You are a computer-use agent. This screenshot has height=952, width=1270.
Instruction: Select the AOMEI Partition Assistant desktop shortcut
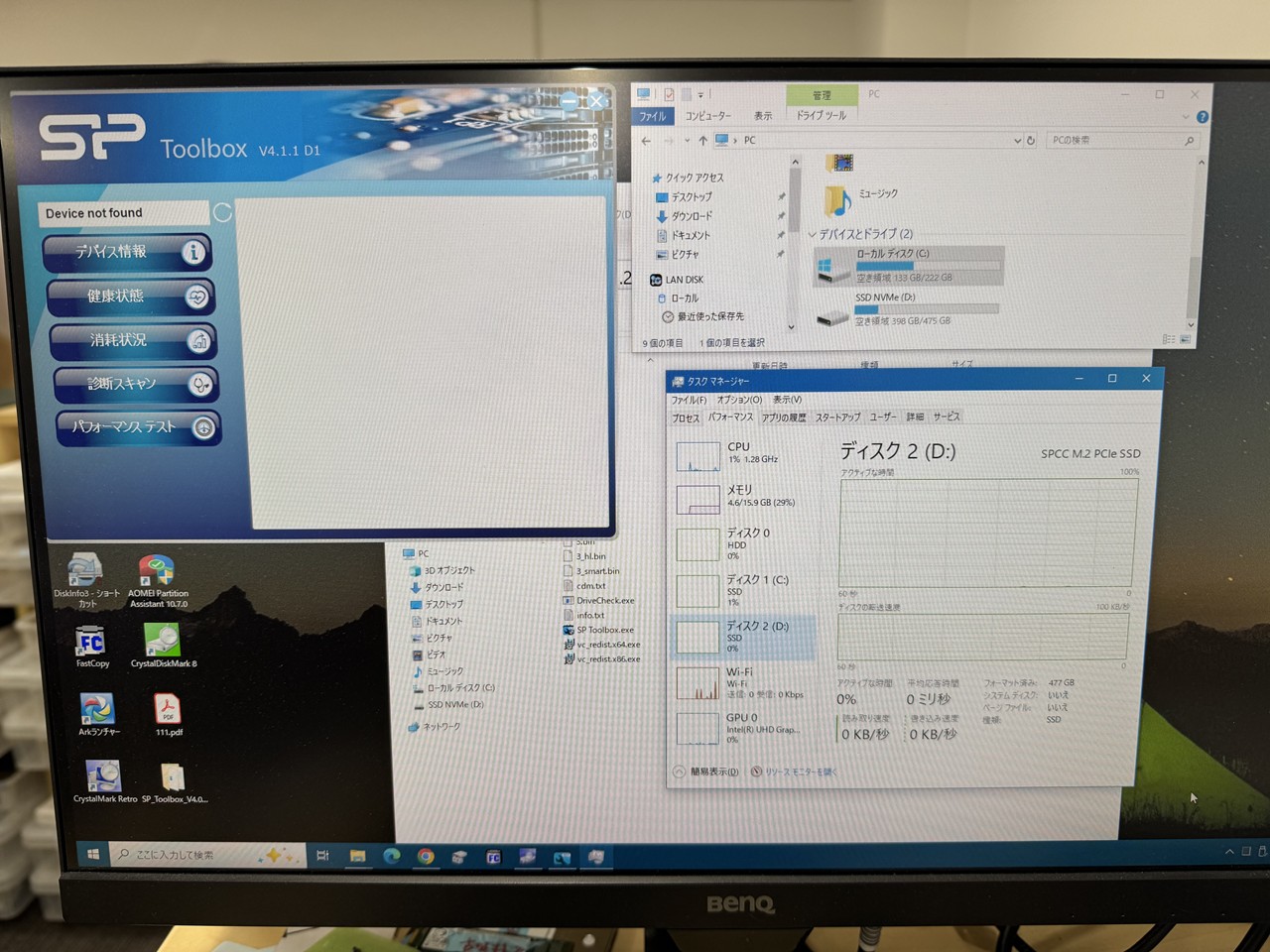(157, 573)
